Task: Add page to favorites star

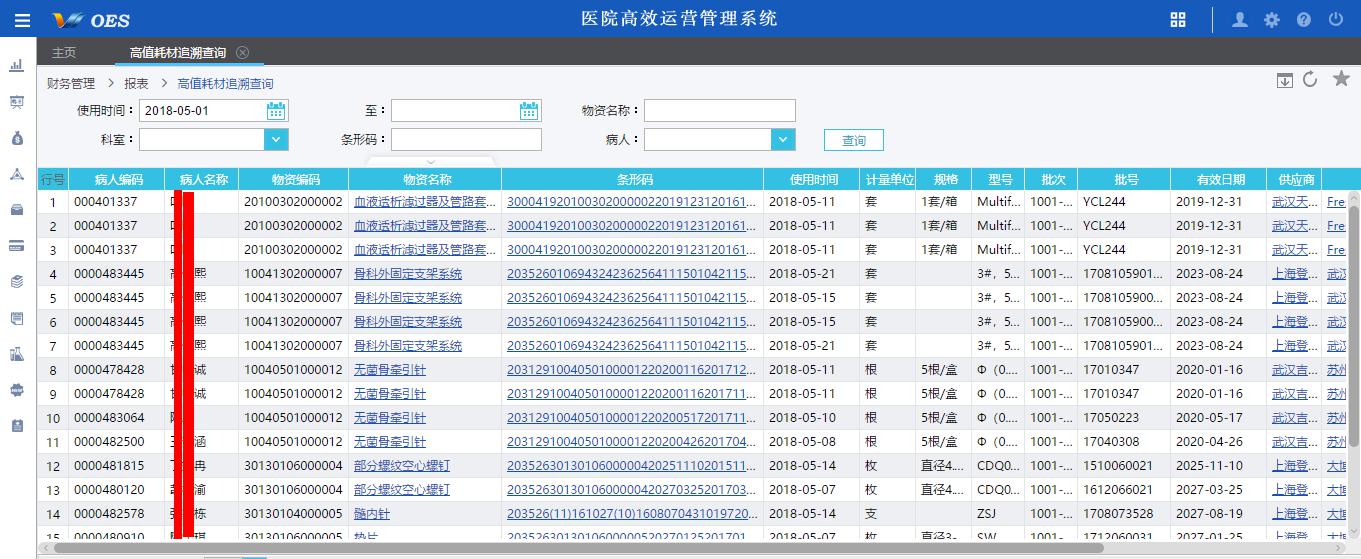Action: coord(1341,79)
